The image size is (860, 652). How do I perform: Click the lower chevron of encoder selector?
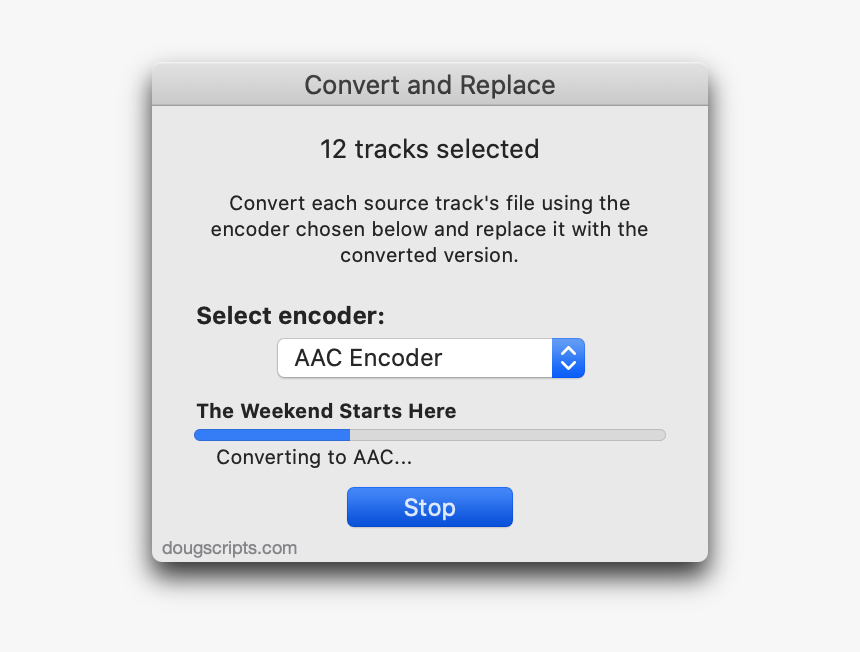(x=568, y=366)
